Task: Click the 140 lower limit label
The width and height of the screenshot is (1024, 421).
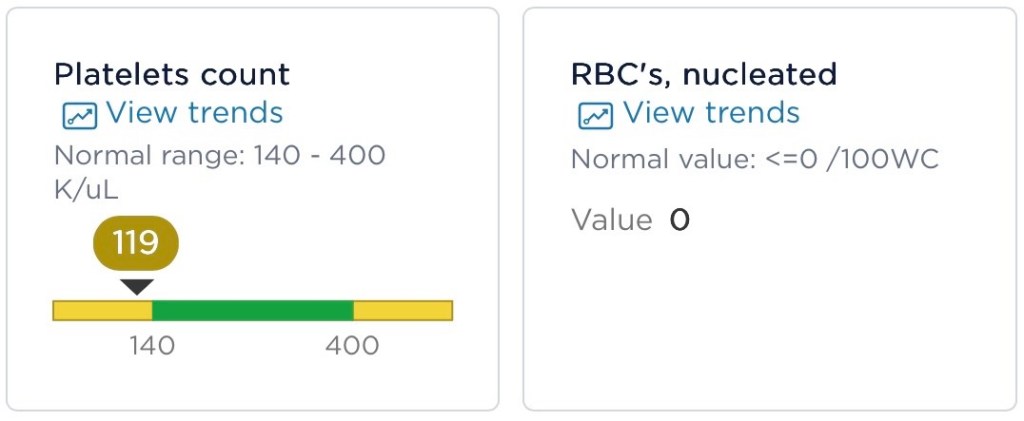Action: (x=152, y=346)
